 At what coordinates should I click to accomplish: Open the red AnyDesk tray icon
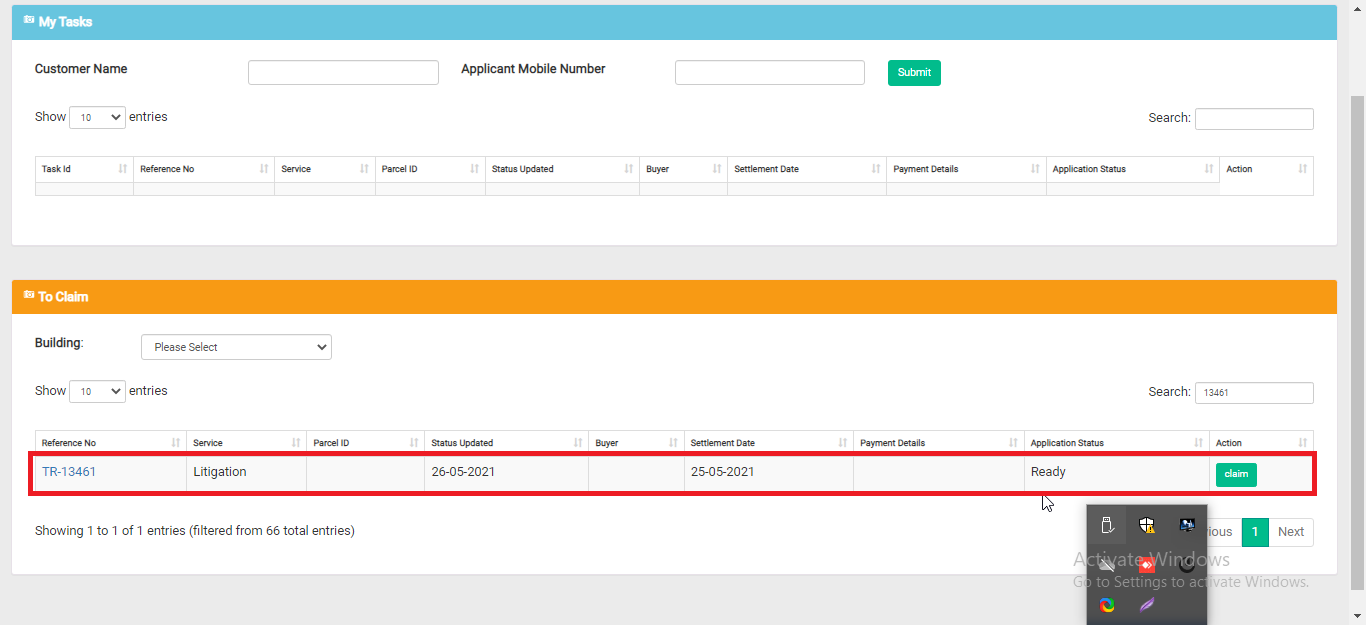(x=1147, y=565)
